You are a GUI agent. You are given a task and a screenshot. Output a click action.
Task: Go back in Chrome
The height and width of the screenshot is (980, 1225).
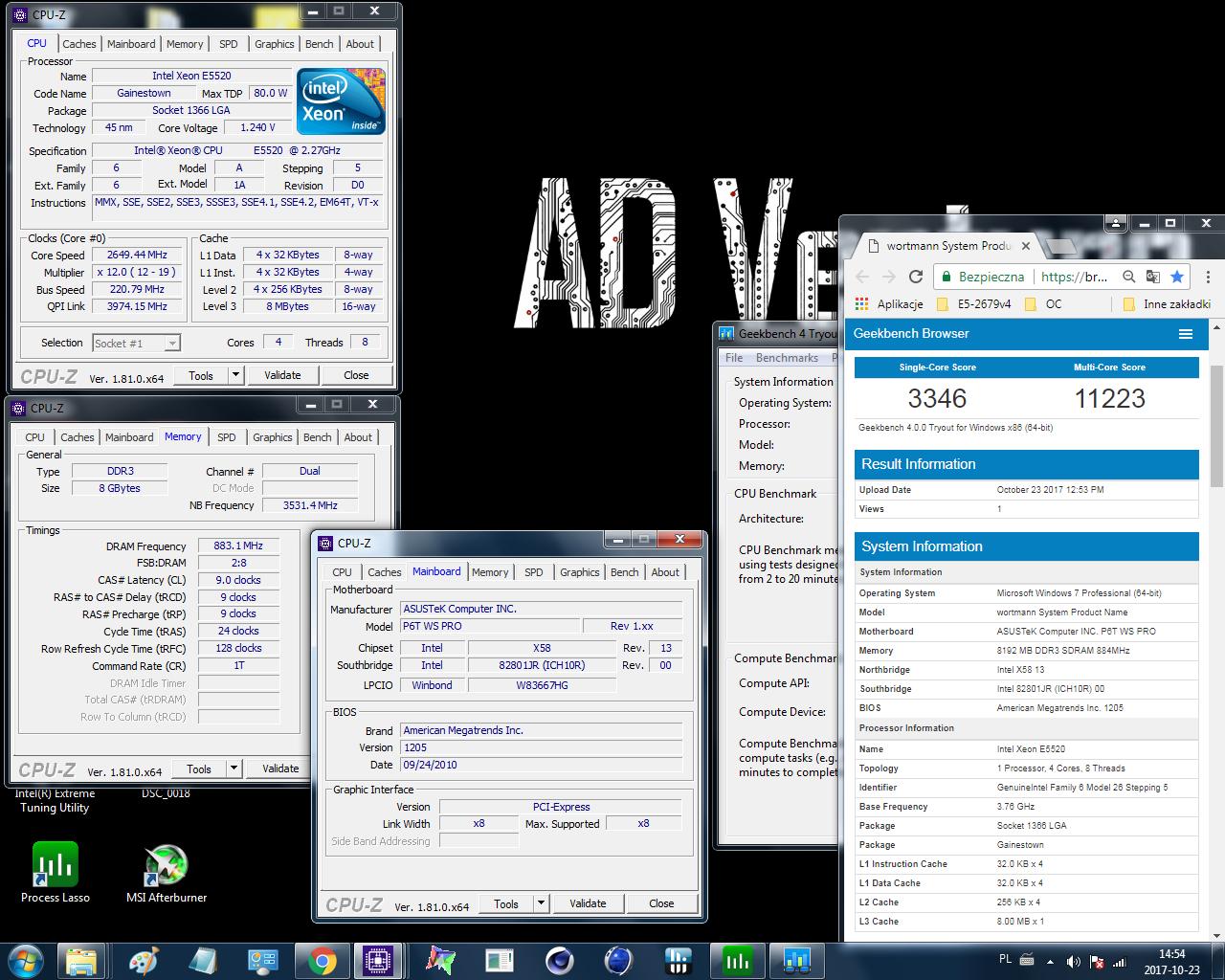click(x=862, y=277)
